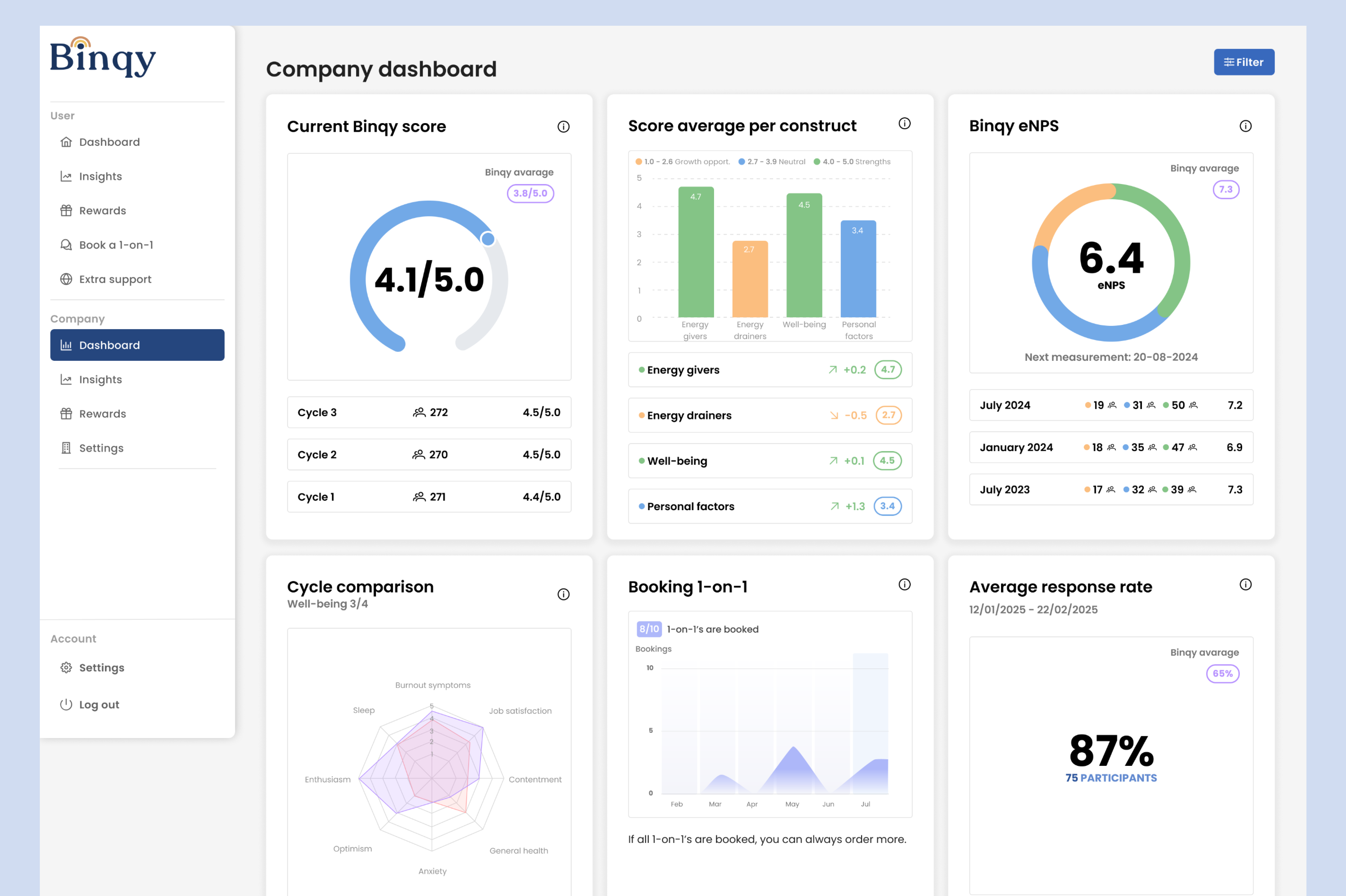1346x896 pixels.
Task: Select the Cycle 2 score row
Action: coord(428,454)
